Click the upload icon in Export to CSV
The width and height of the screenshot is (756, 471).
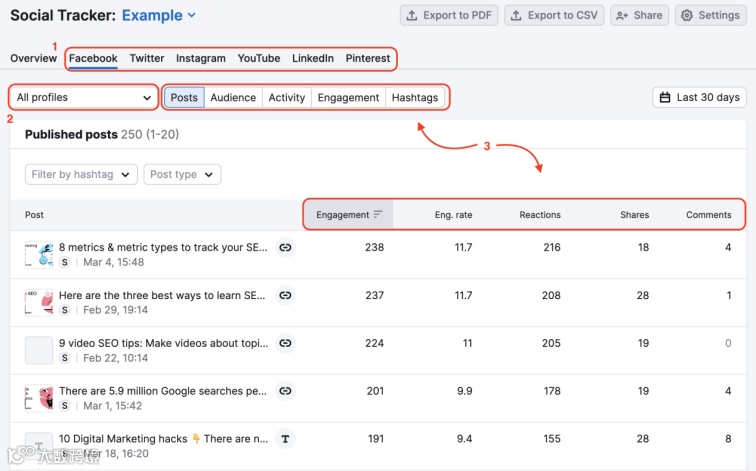[516, 15]
